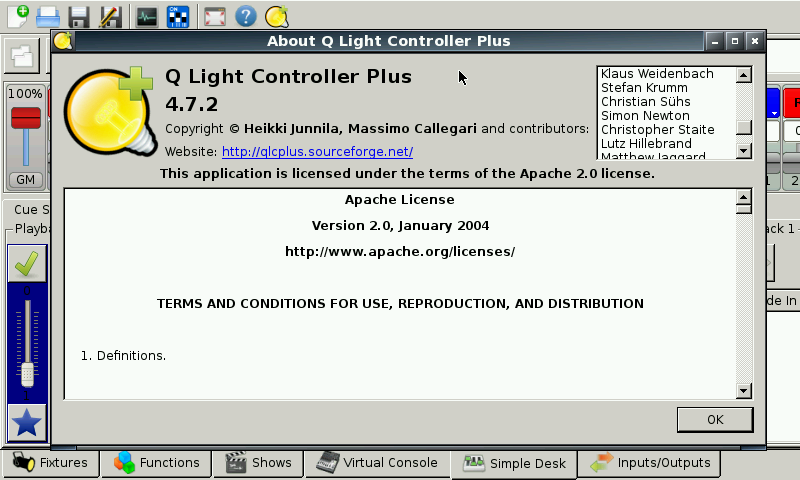Viewport: 800px width, 480px height.
Task: Click the playback fader slider handle
Action: click(x=28, y=375)
